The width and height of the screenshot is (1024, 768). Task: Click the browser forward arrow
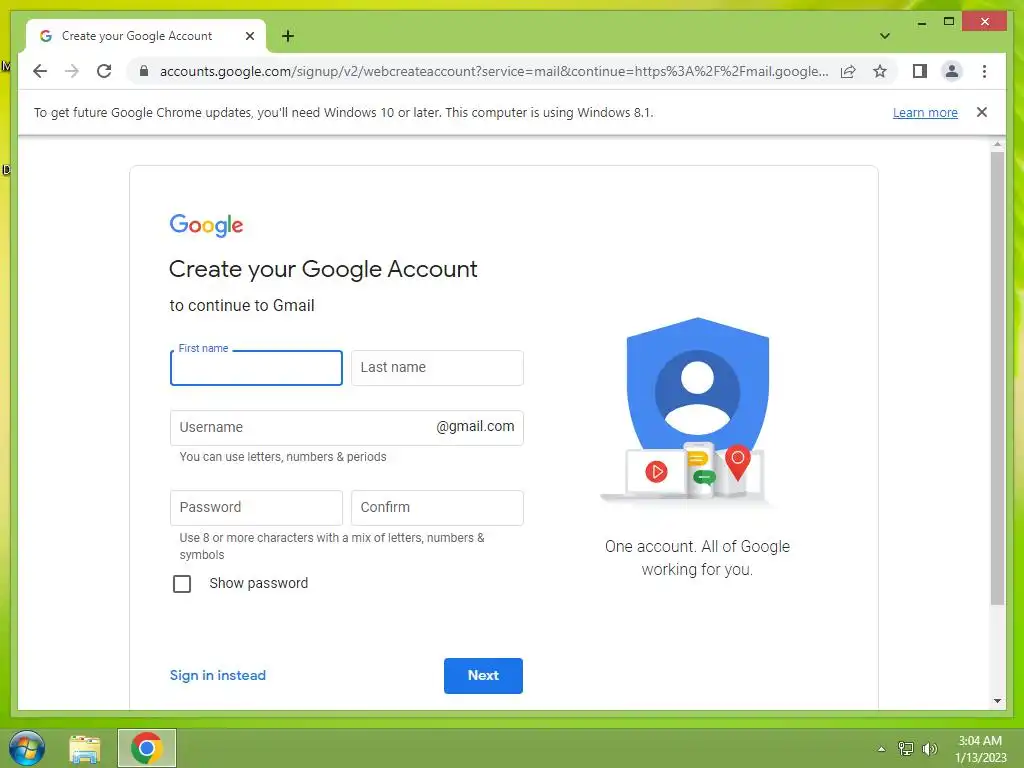[x=72, y=71]
